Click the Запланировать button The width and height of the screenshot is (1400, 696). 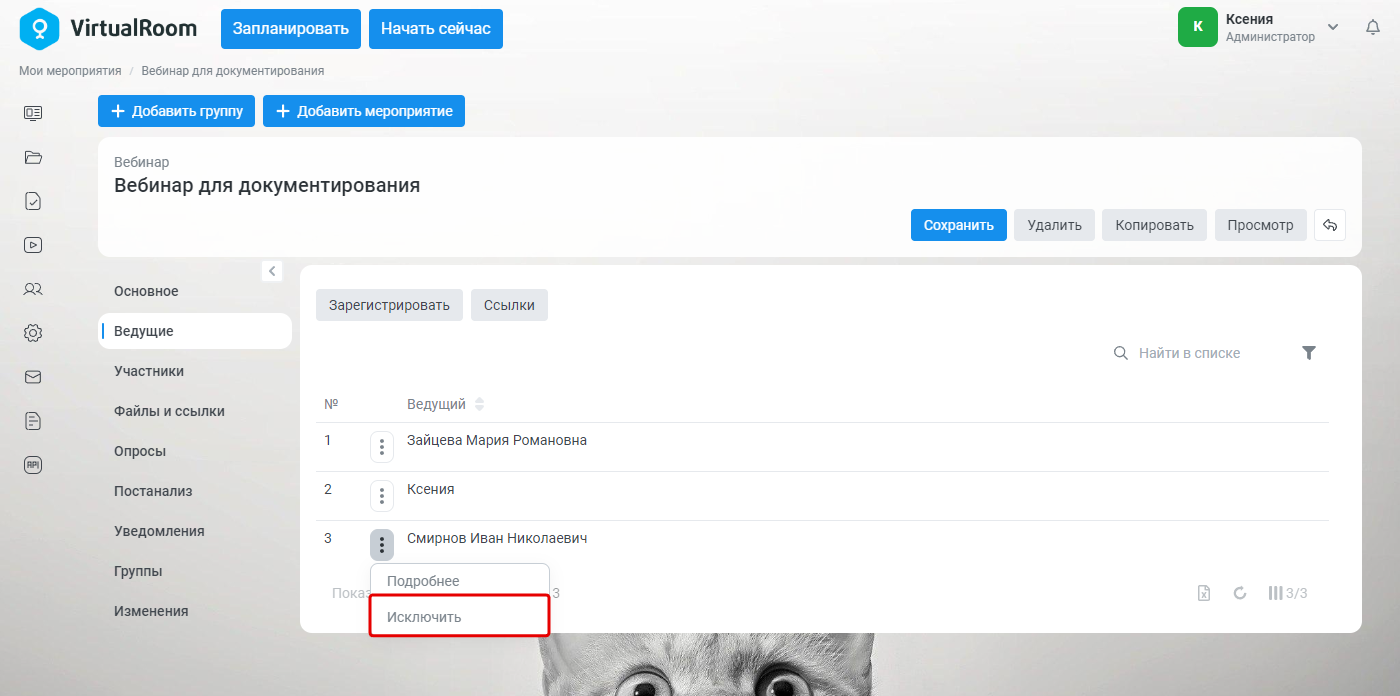coord(291,29)
